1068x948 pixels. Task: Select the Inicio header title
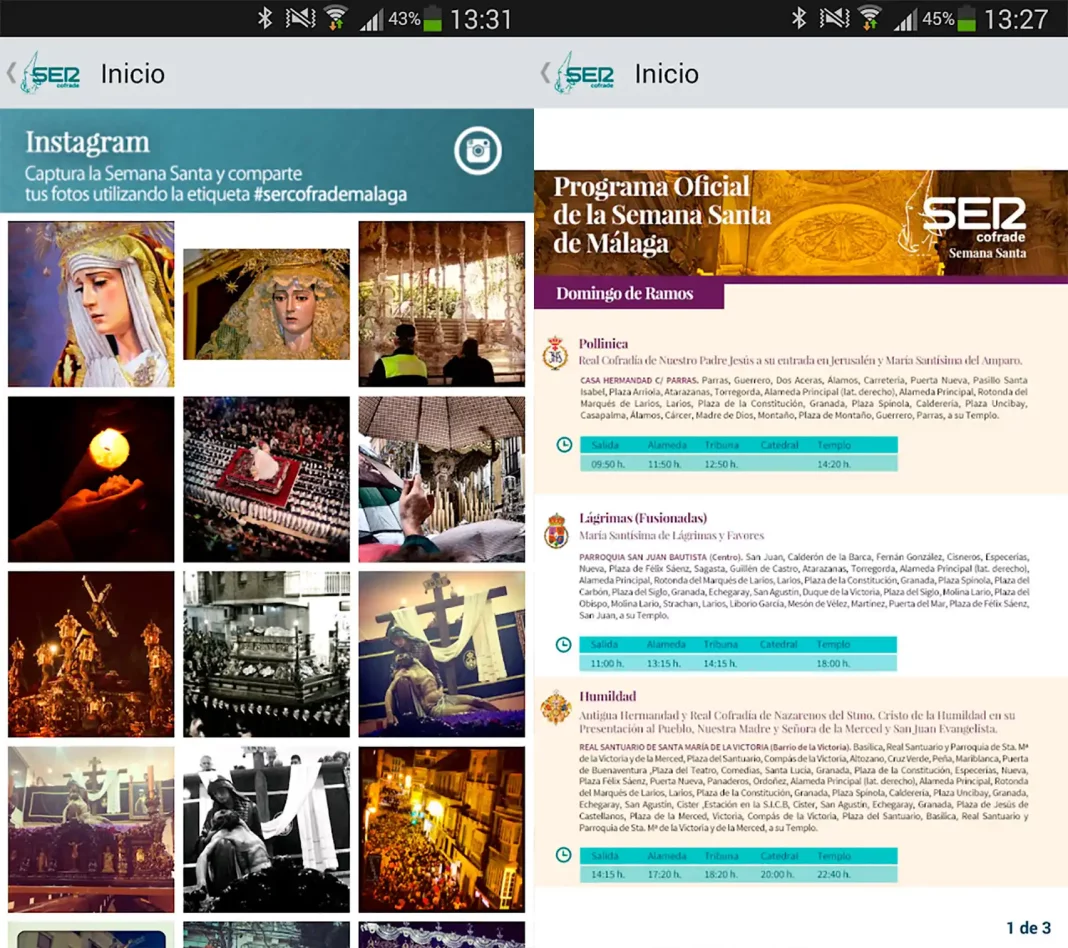click(133, 73)
